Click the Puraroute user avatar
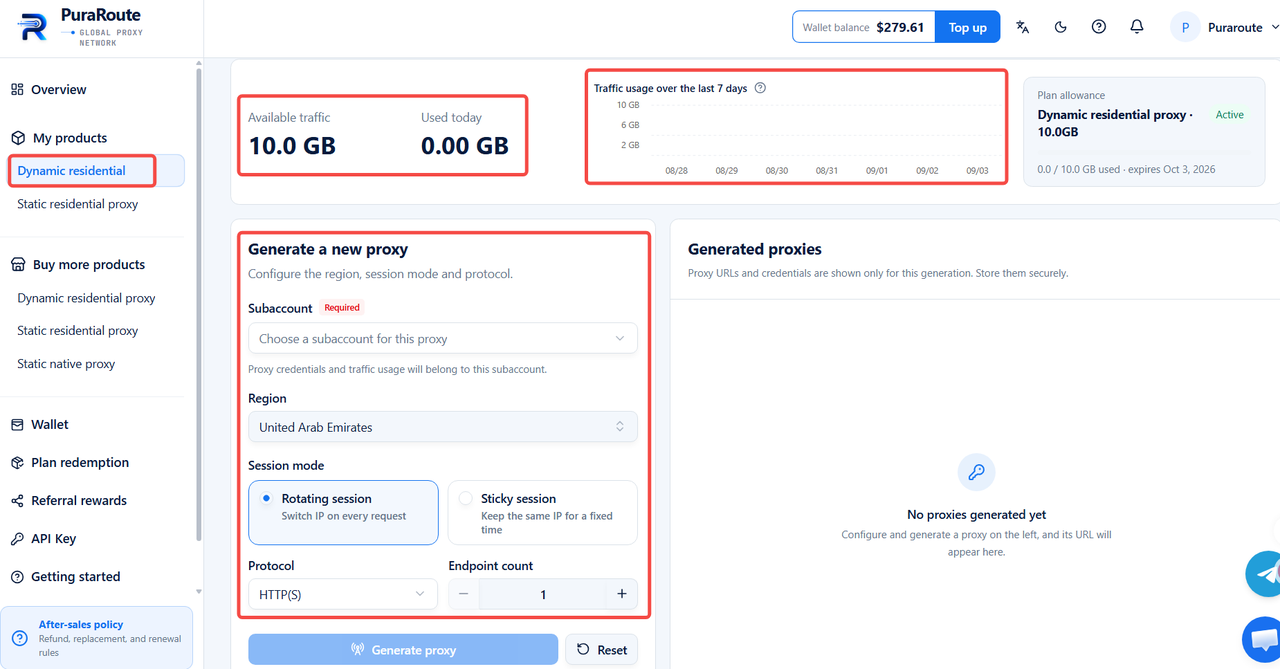Viewport: 1280px width, 669px height. 1185,27
